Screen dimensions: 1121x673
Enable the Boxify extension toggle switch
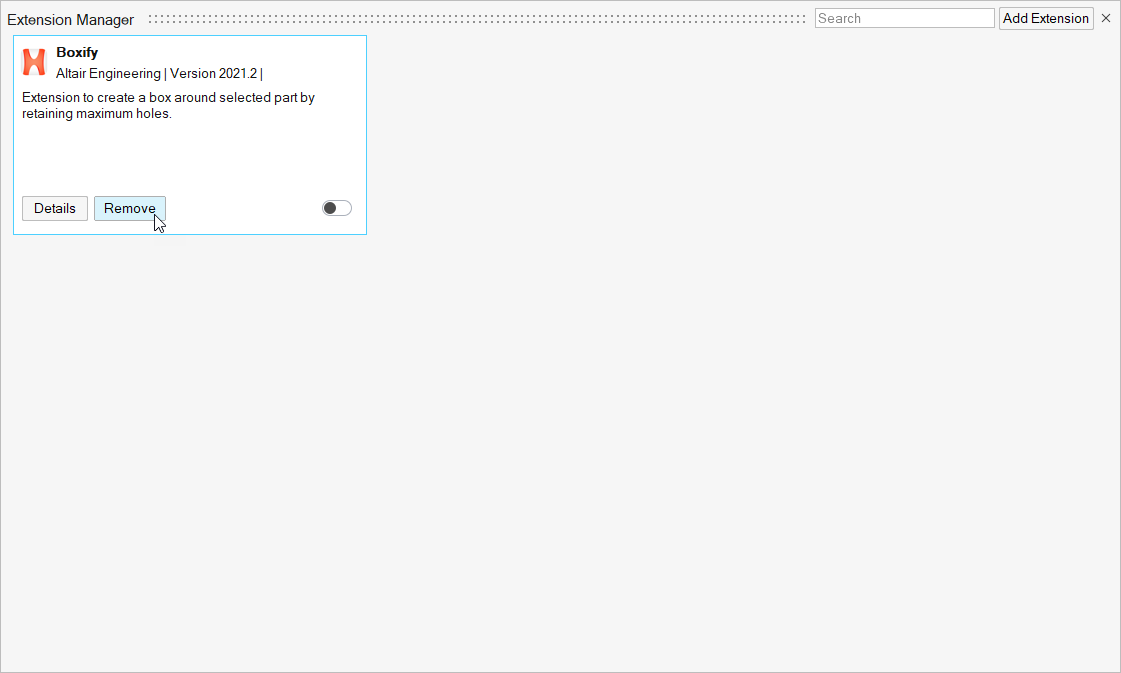(337, 208)
